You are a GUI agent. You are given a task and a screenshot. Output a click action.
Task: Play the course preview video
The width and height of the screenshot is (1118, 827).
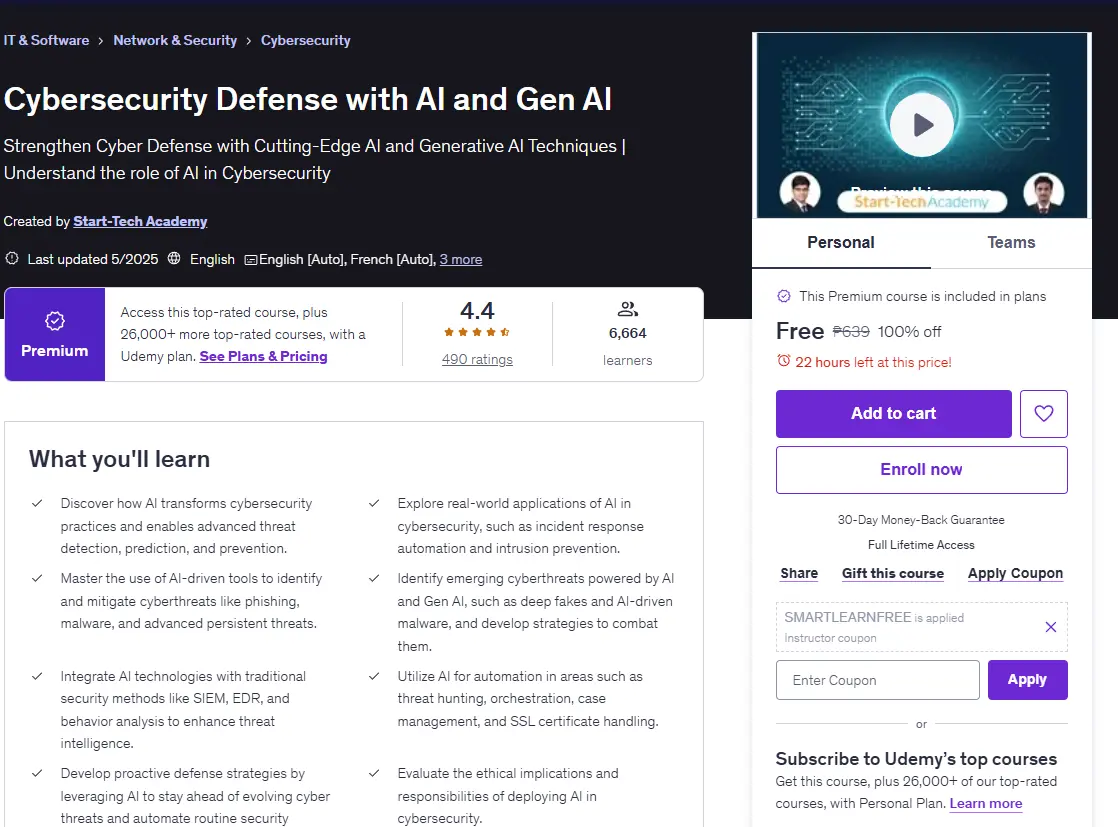[922, 125]
